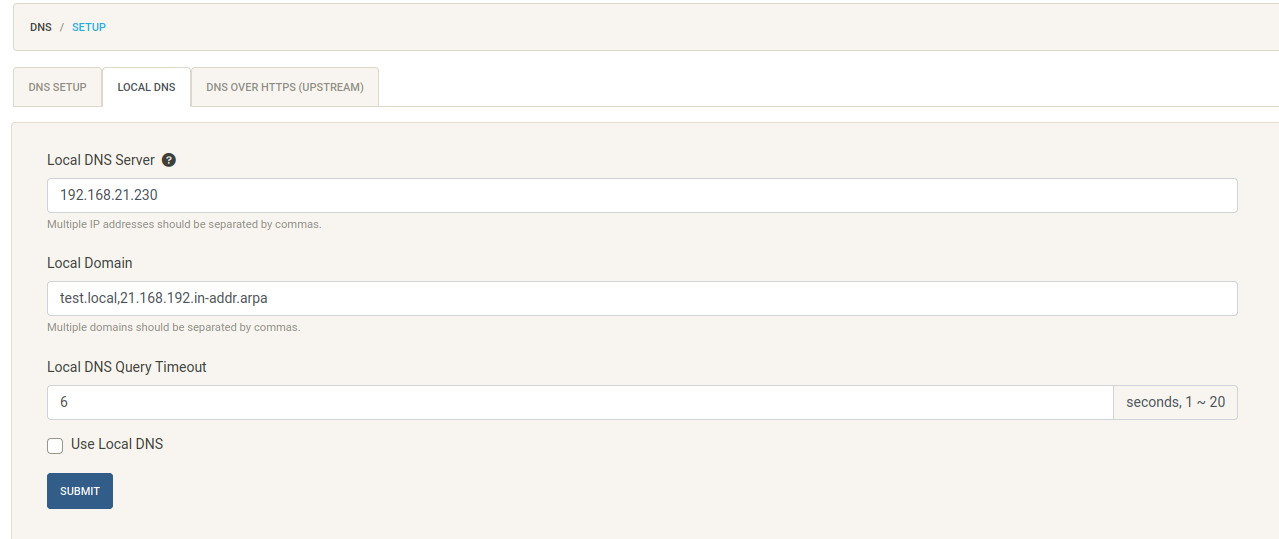Switch to the DNS Setup tab

tap(58, 87)
